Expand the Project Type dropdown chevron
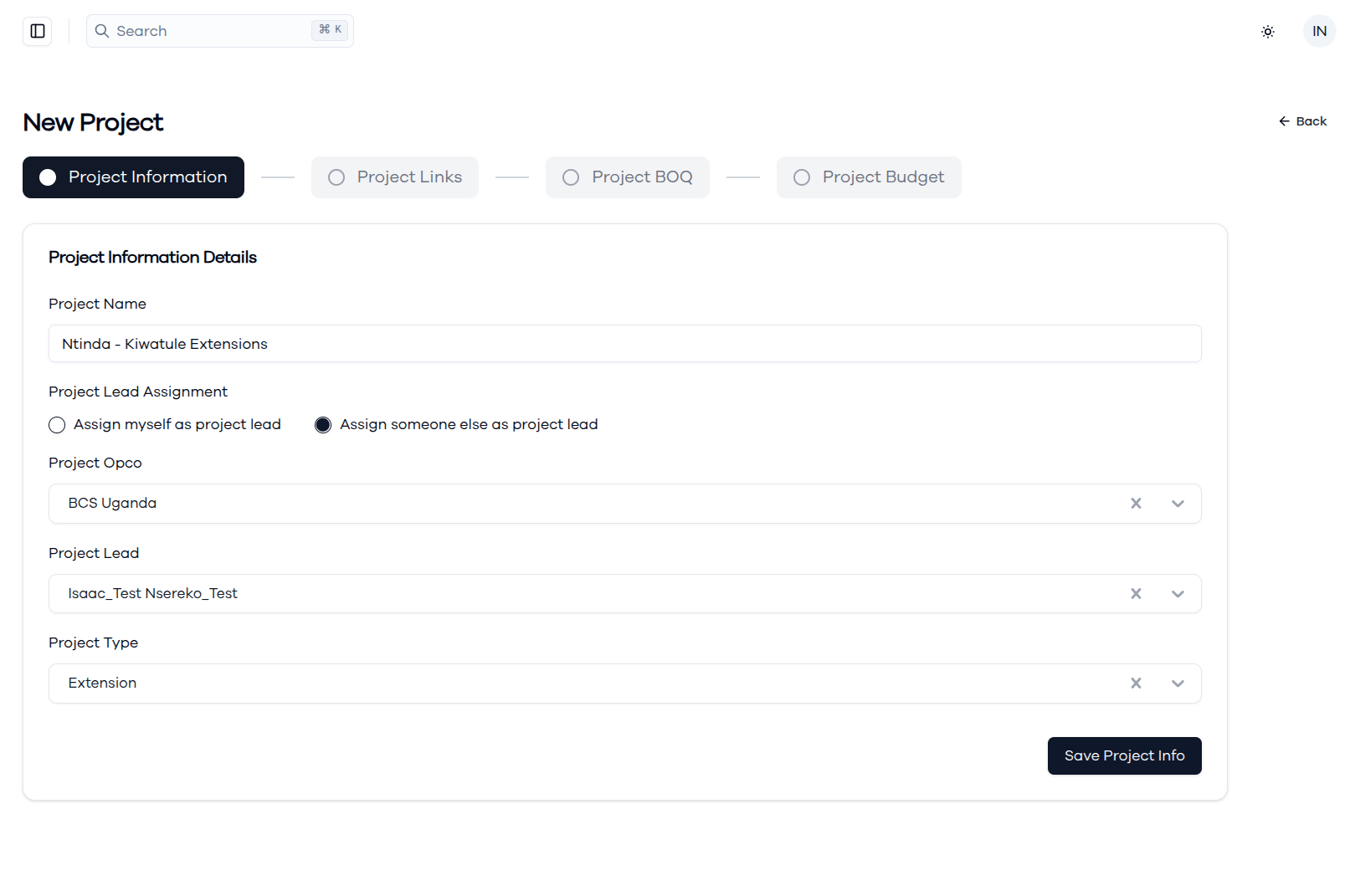Viewport: 1355px width, 896px height. (x=1178, y=684)
